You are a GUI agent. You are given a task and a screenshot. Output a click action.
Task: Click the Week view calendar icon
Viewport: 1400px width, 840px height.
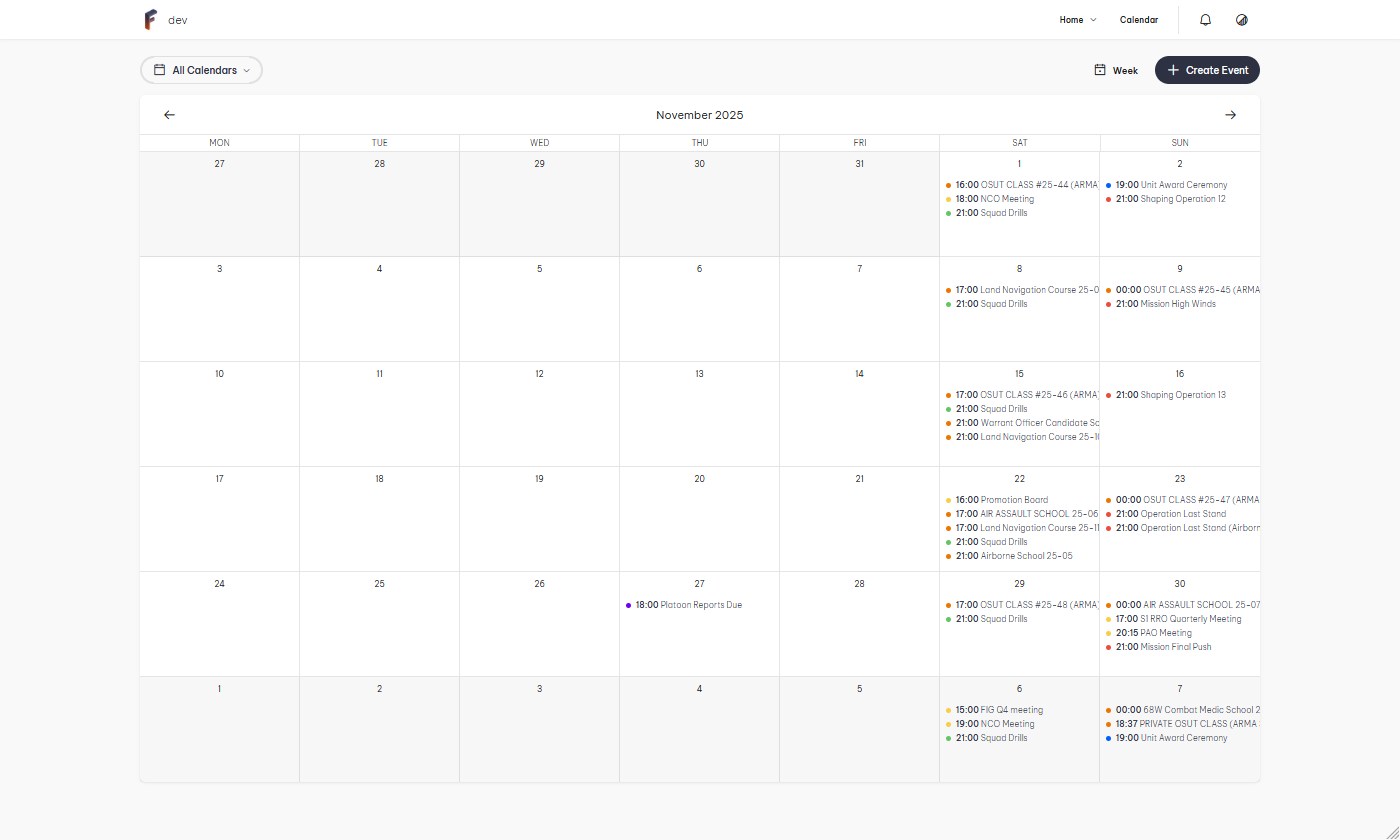1100,70
